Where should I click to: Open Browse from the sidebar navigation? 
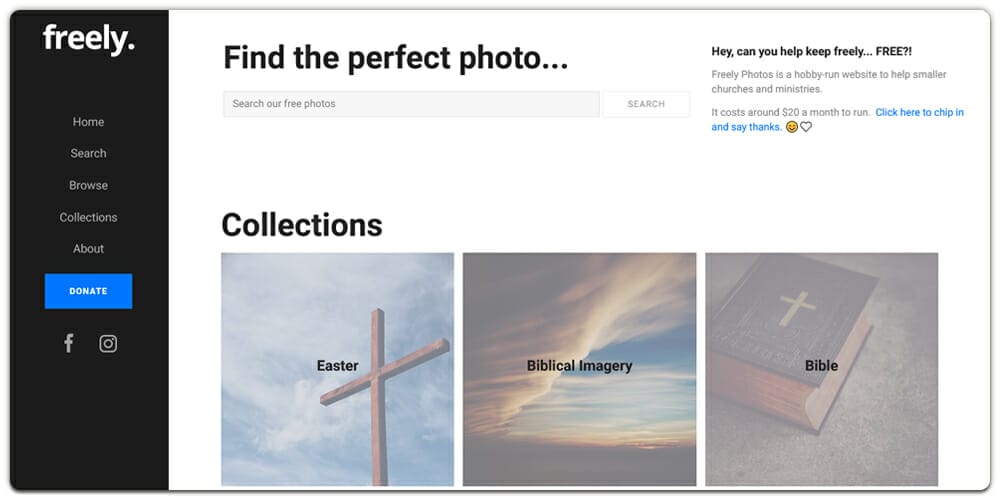[88, 185]
